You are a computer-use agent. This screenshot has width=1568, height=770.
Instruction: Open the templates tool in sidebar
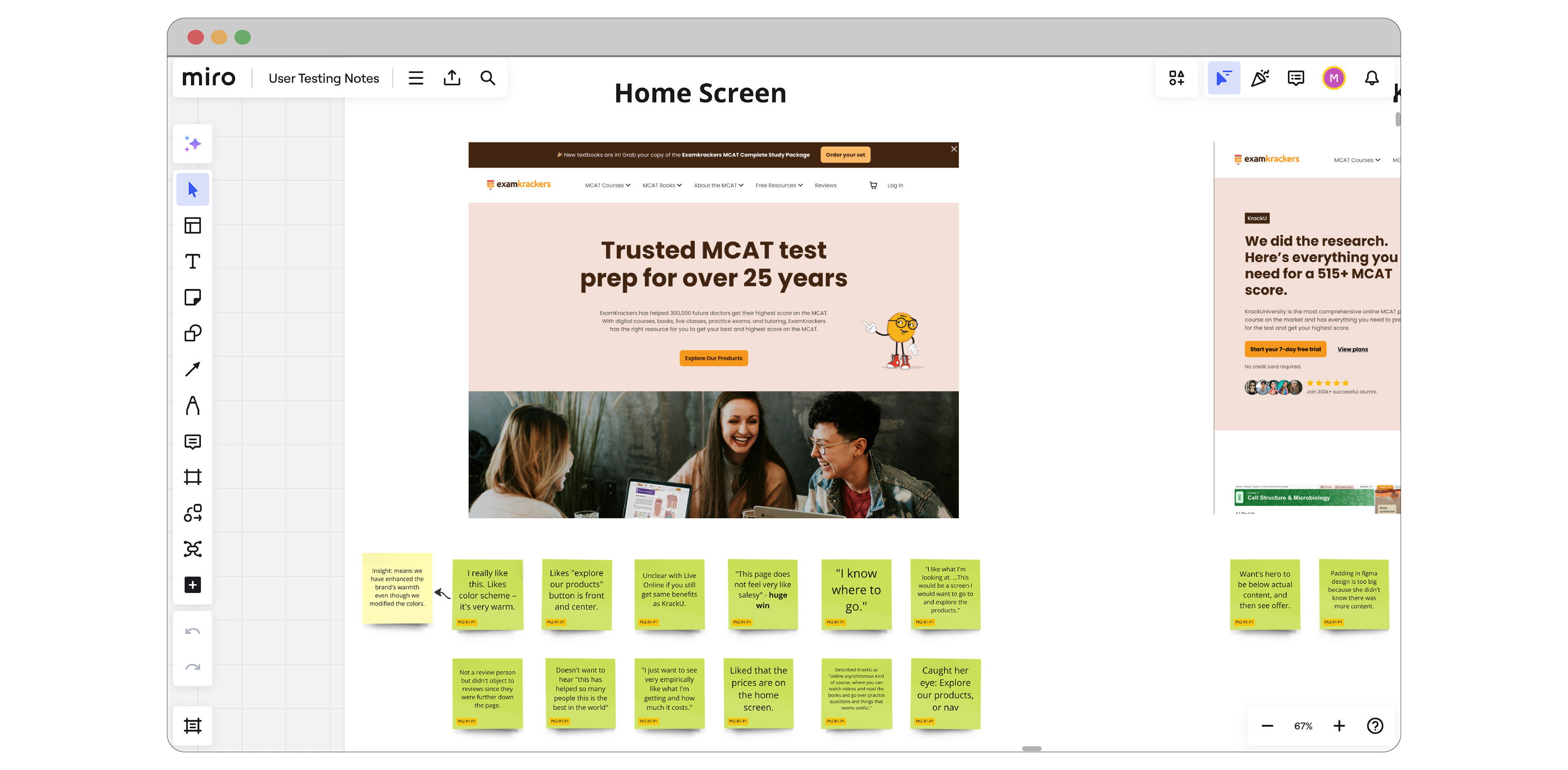(x=192, y=226)
